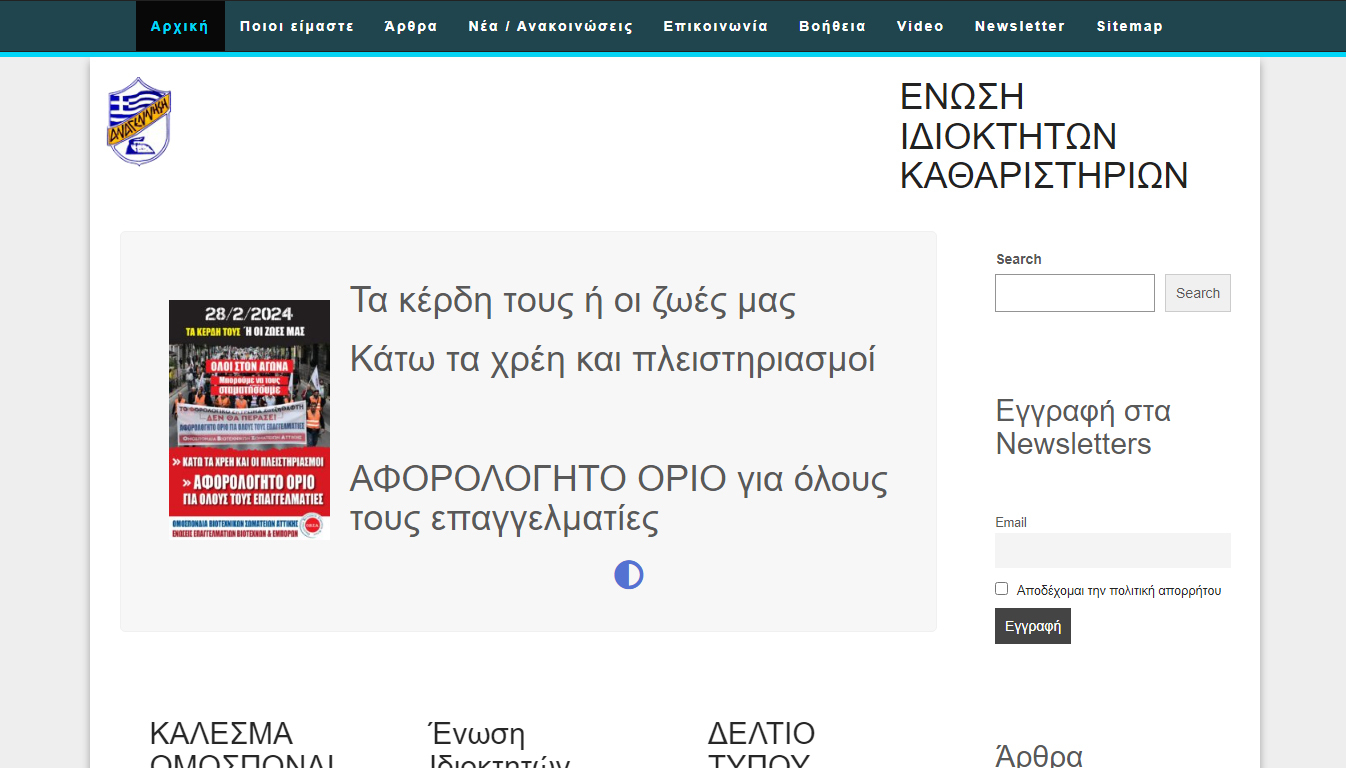Open the Video page
This screenshot has height=768, width=1346.
coord(920,26)
